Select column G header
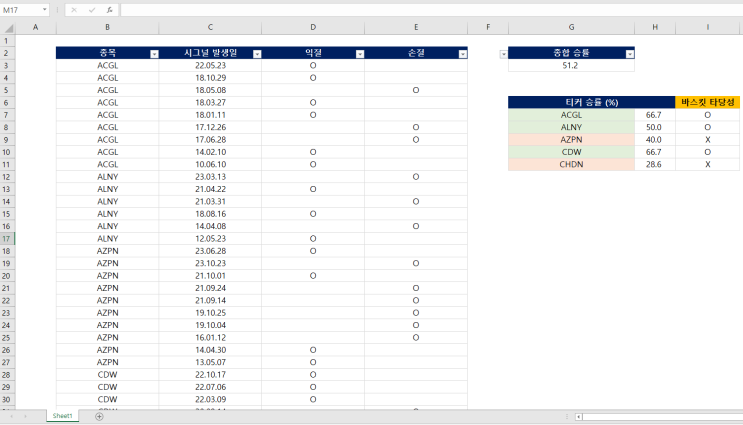This screenshot has height=425, width=743. coord(571,27)
